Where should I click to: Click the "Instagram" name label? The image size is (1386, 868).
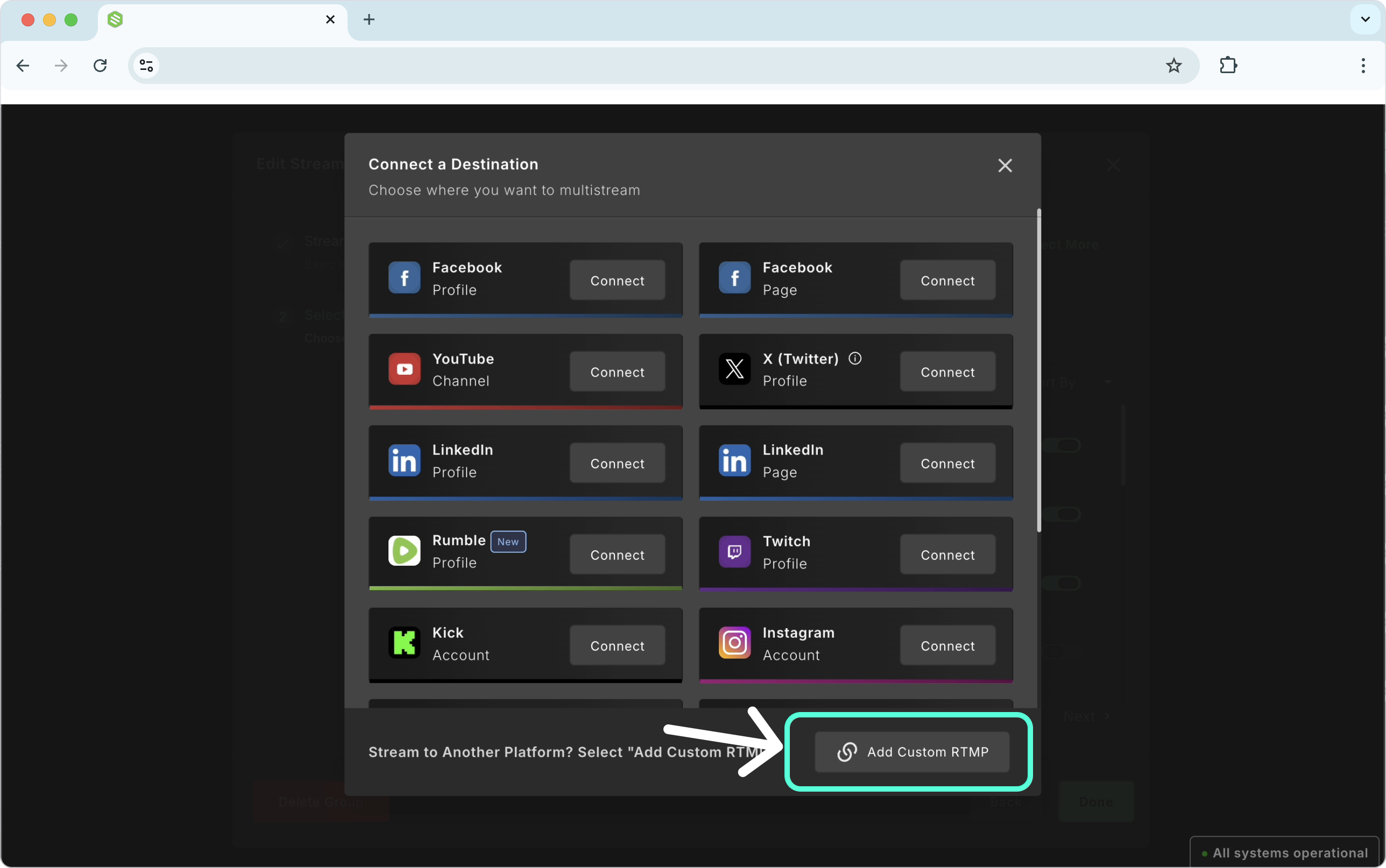798,632
